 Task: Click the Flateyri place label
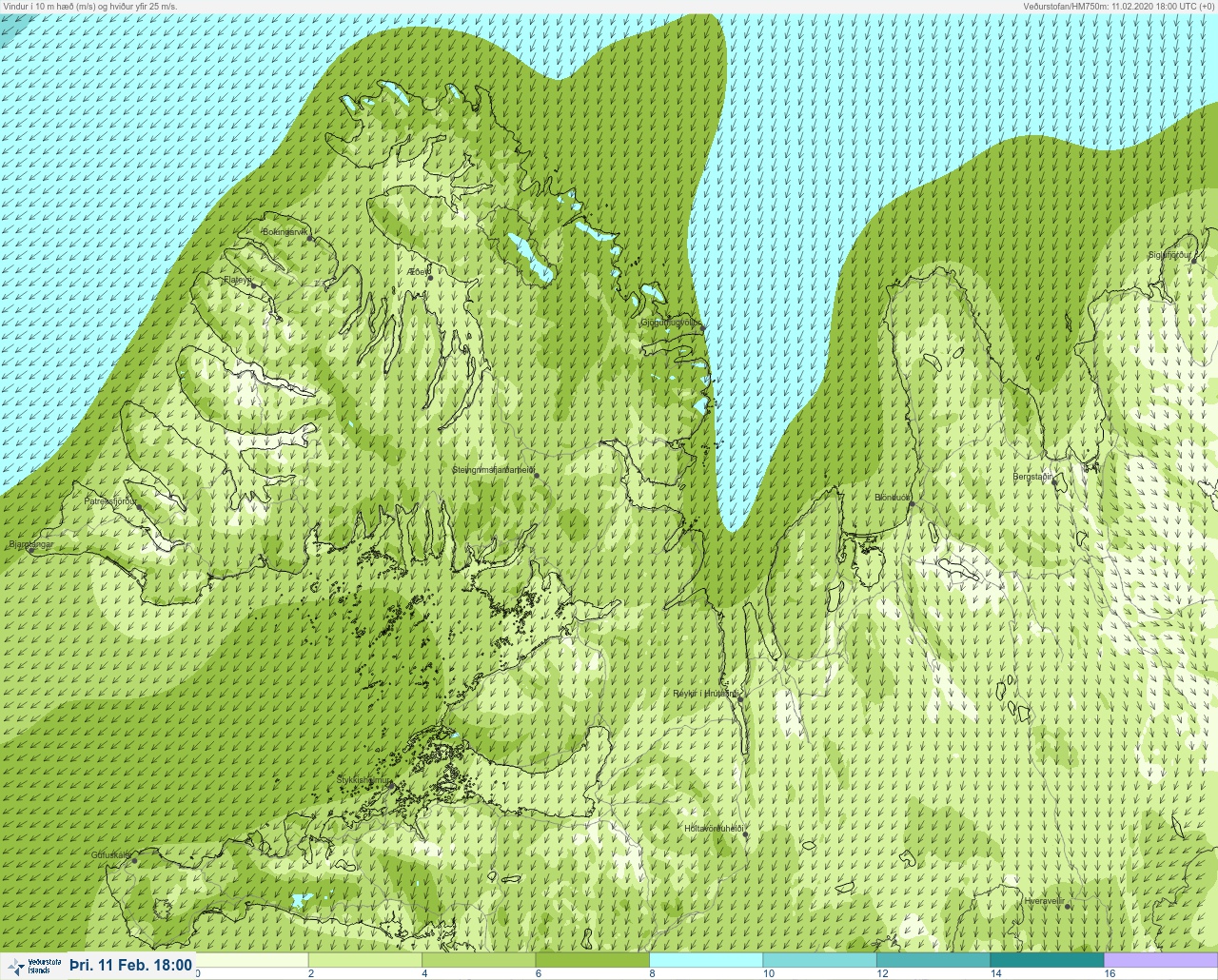click(x=237, y=280)
